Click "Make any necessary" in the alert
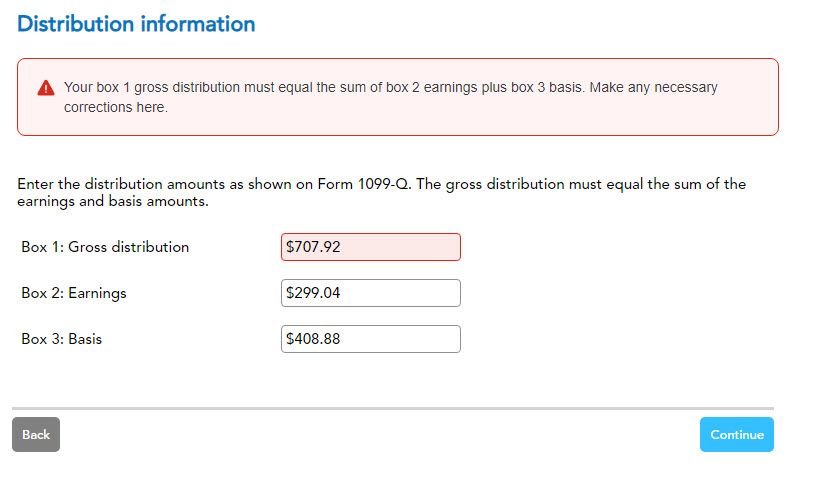834x495 pixels. (654, 87)
